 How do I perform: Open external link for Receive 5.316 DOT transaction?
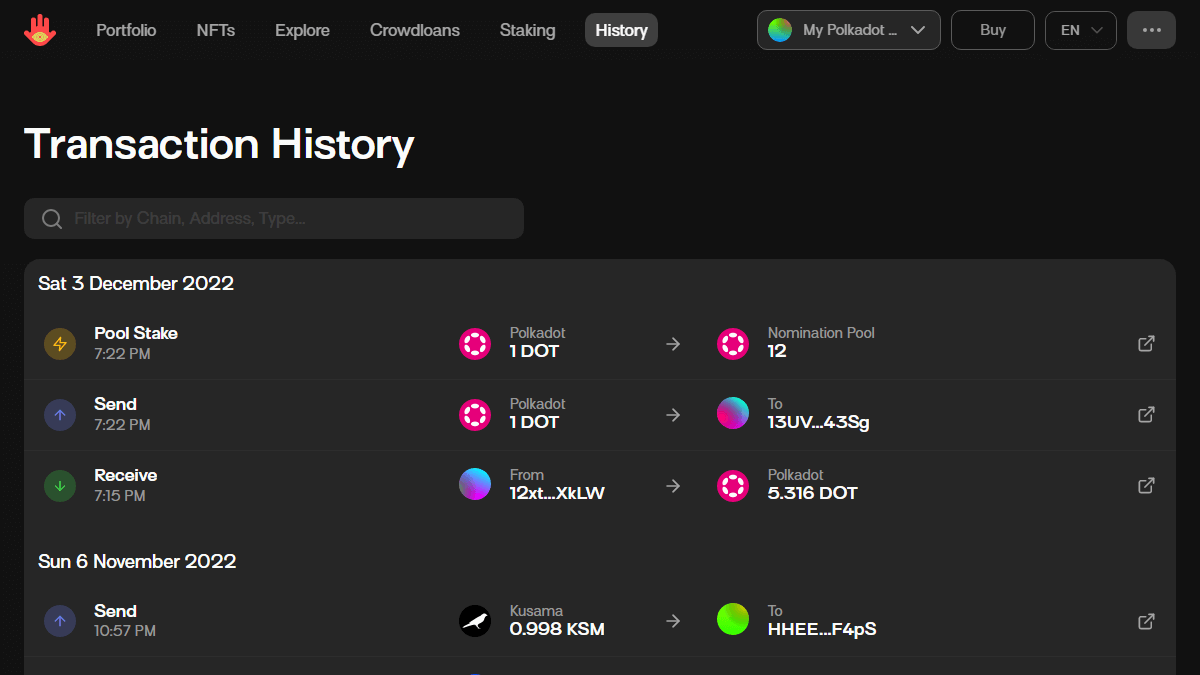pyautogui.click(x=1146, y=485)
